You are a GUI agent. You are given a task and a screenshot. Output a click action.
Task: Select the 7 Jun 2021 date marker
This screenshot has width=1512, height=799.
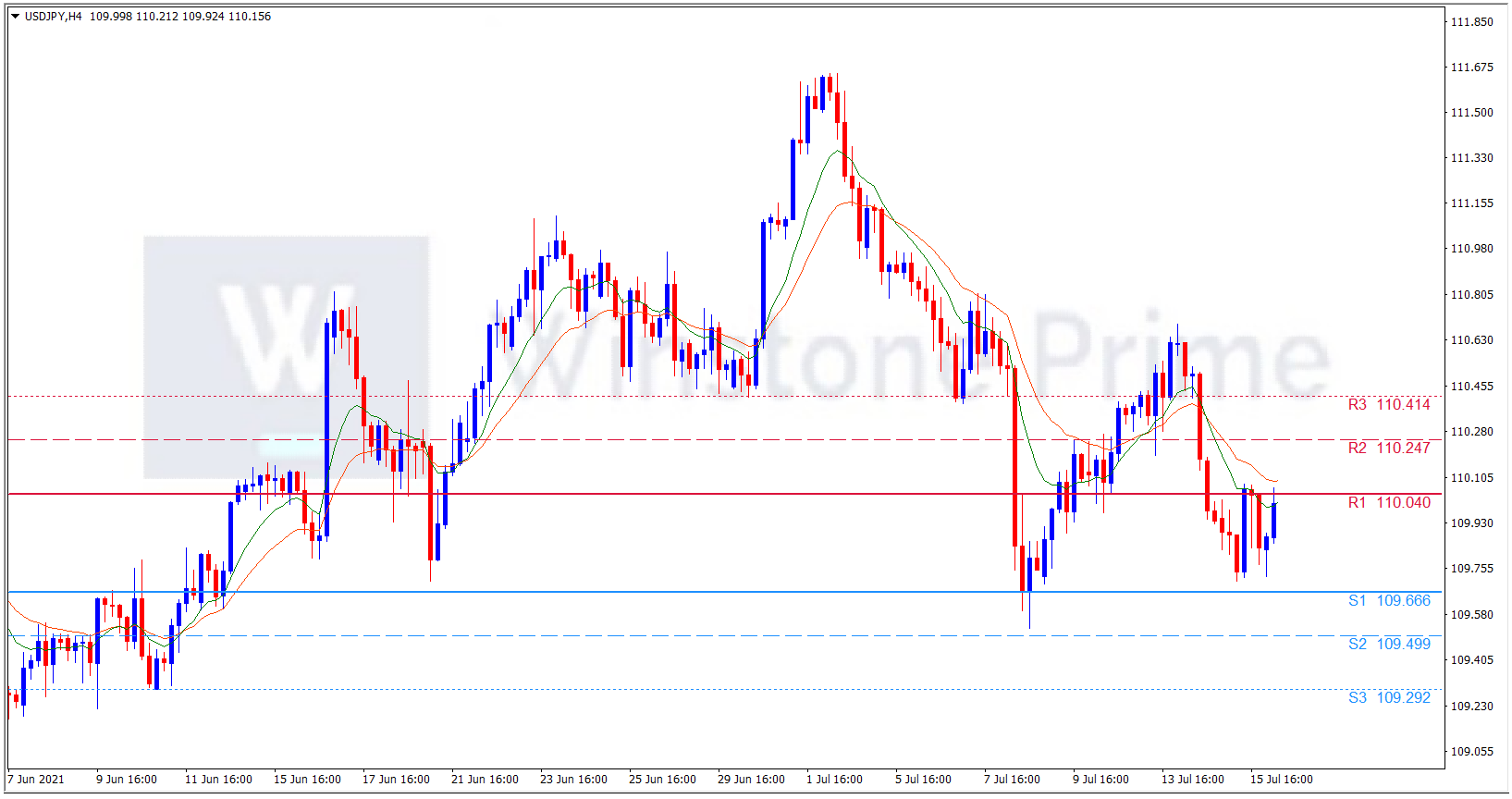point(36,780)
